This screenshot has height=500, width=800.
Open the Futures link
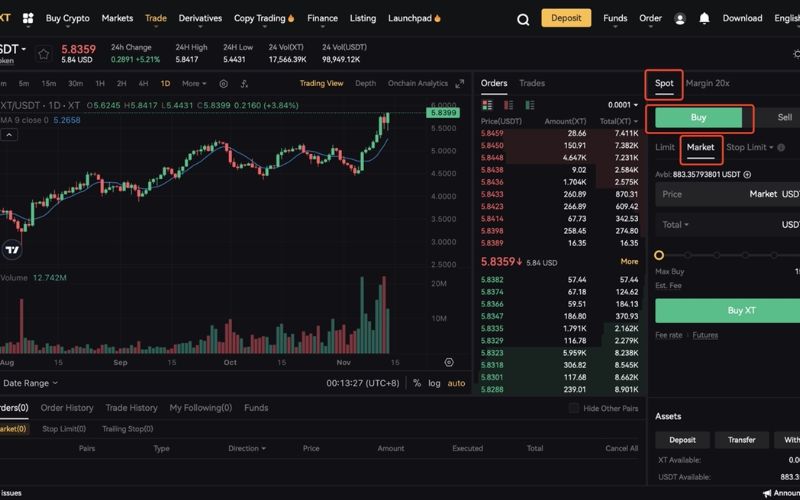click(705, 335)
